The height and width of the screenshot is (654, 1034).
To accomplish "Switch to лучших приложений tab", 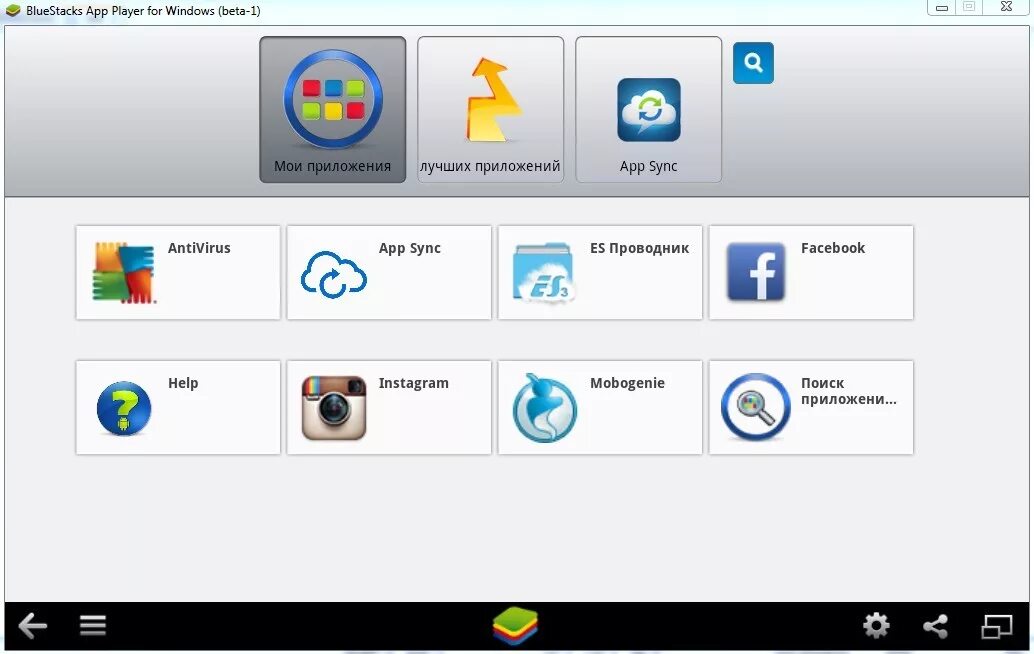I will click(491, 109).
